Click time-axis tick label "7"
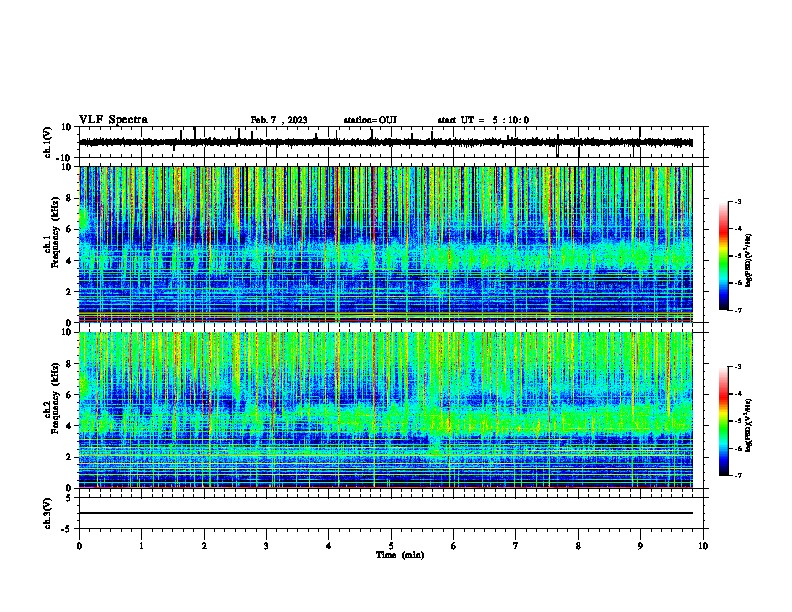792x612 pixels. [x=516, y=546]
